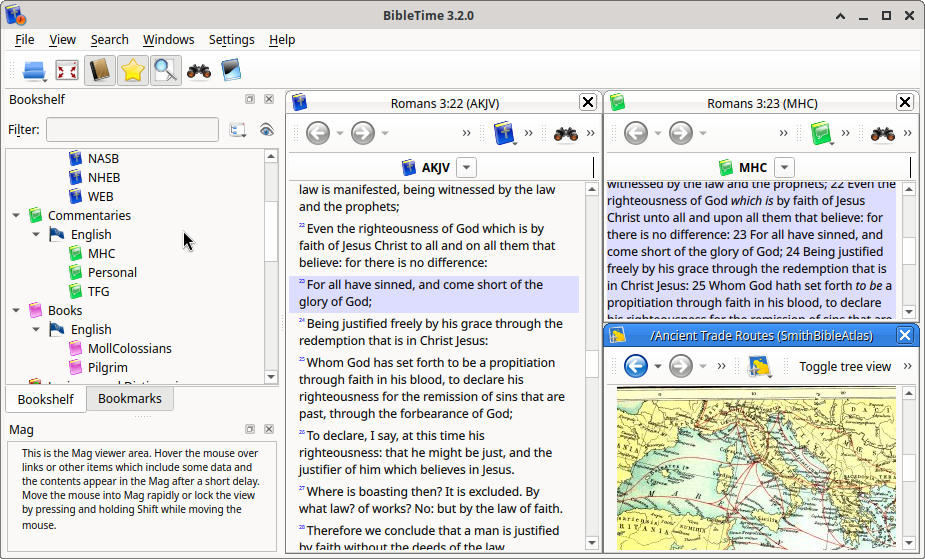Close the Romans 3:22 (AKJV) window
The image size is (925, 559).
588,103
